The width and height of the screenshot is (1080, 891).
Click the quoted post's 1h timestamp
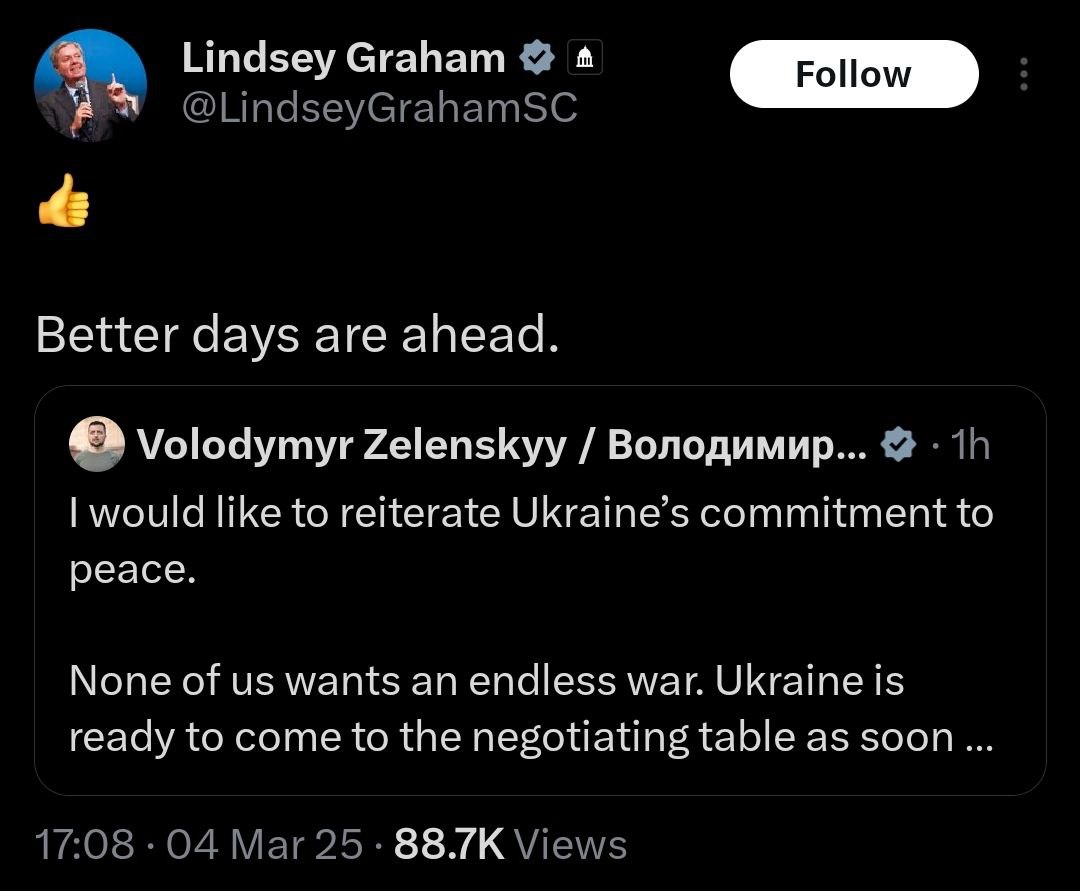[x=970, y=445]
